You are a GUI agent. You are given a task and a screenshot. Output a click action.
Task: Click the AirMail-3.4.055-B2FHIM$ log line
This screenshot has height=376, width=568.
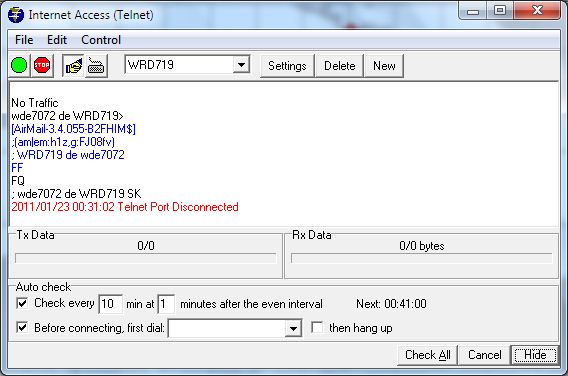click(x=74, y=129)
